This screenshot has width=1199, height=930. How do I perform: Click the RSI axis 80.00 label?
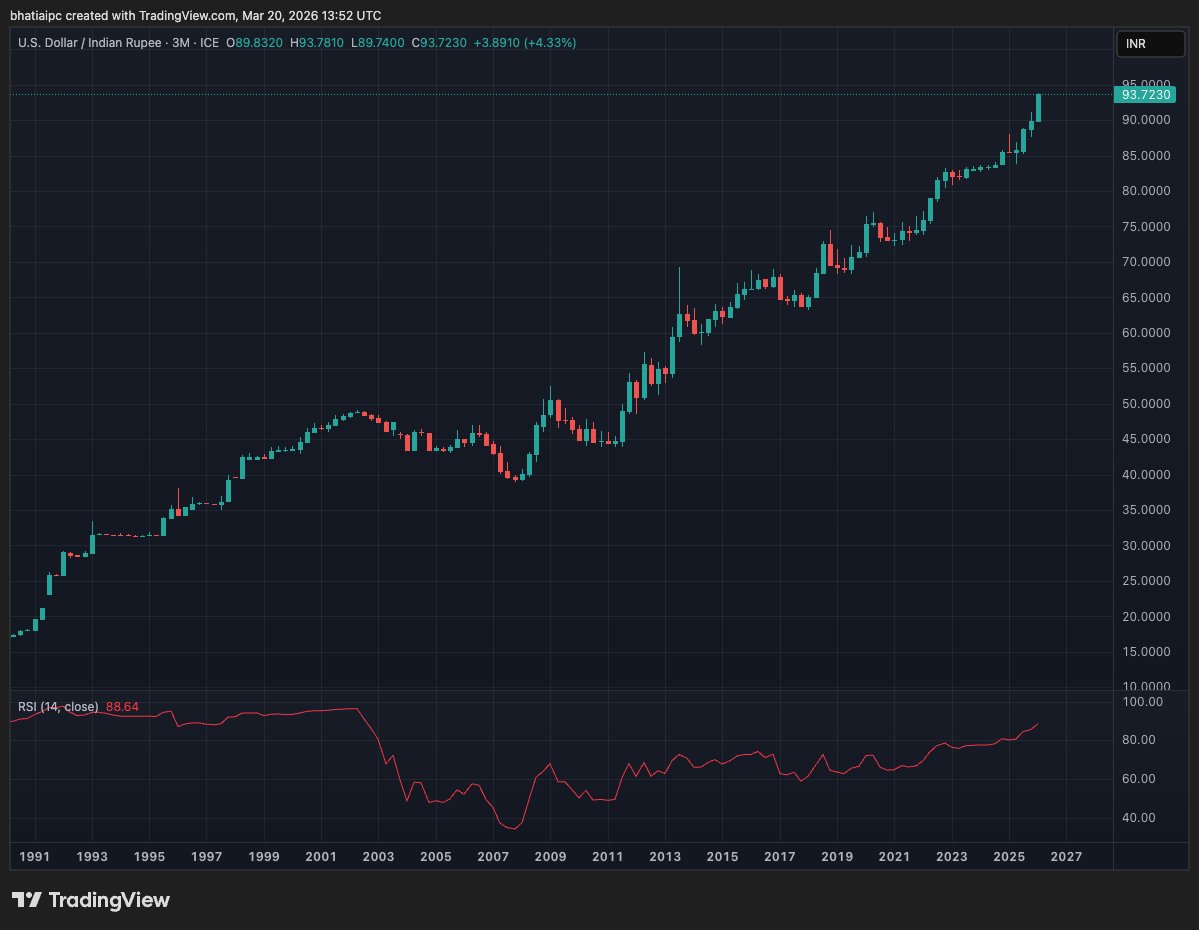(1139, 740)
